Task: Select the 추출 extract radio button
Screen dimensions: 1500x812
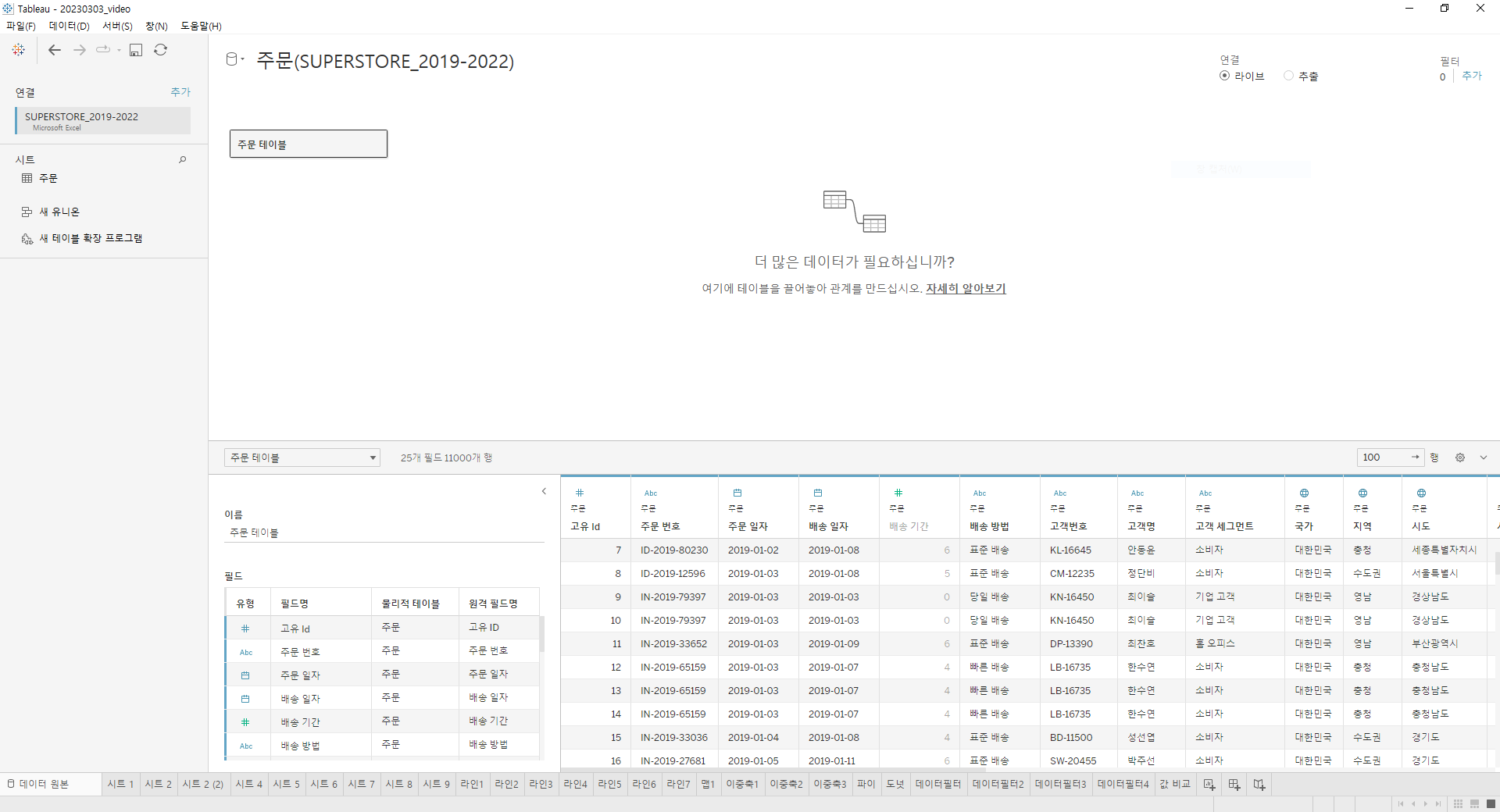Action: 1289,76
